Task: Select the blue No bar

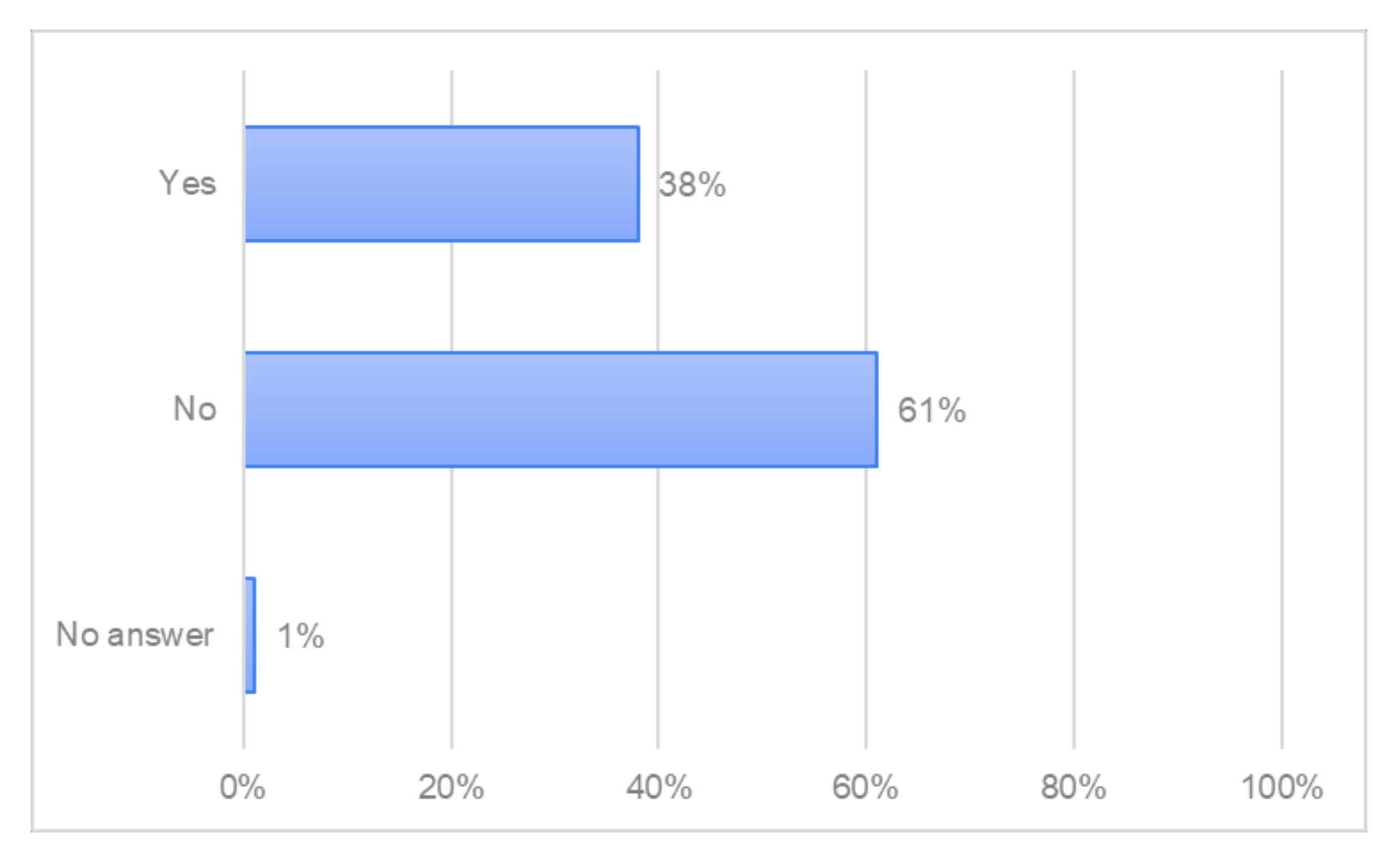Action: click(x=560, y=409)
